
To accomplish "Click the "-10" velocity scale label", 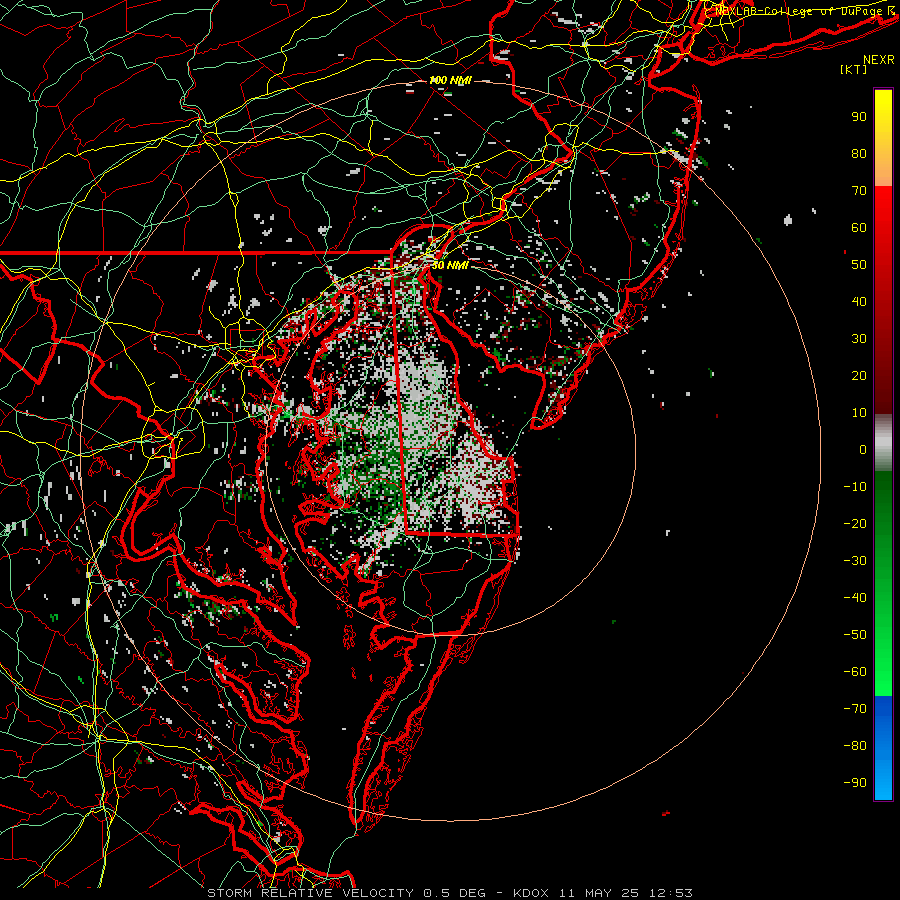I will [x=855, y=487].
